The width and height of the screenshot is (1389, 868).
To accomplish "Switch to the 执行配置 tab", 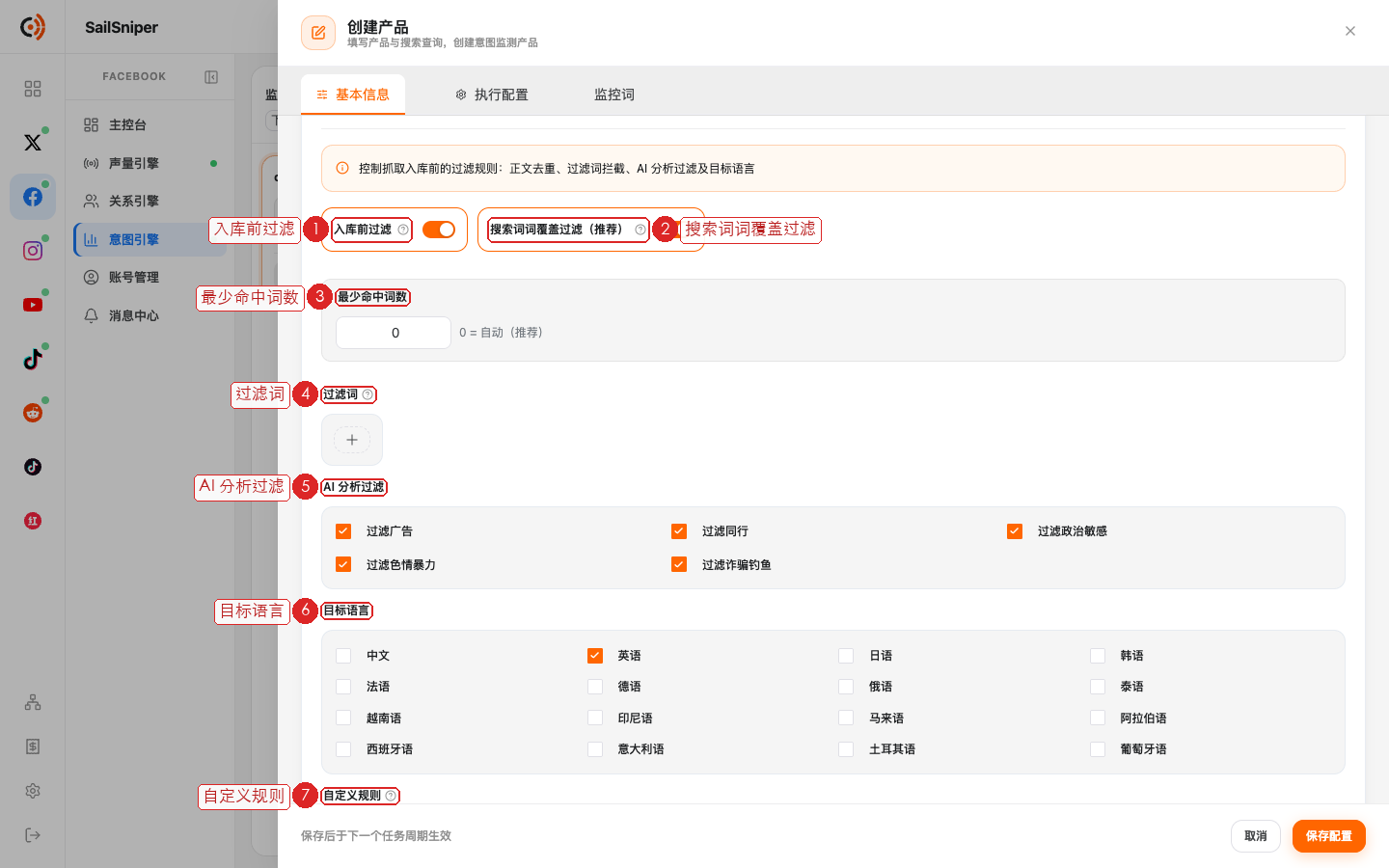I will tap(492, 95).
